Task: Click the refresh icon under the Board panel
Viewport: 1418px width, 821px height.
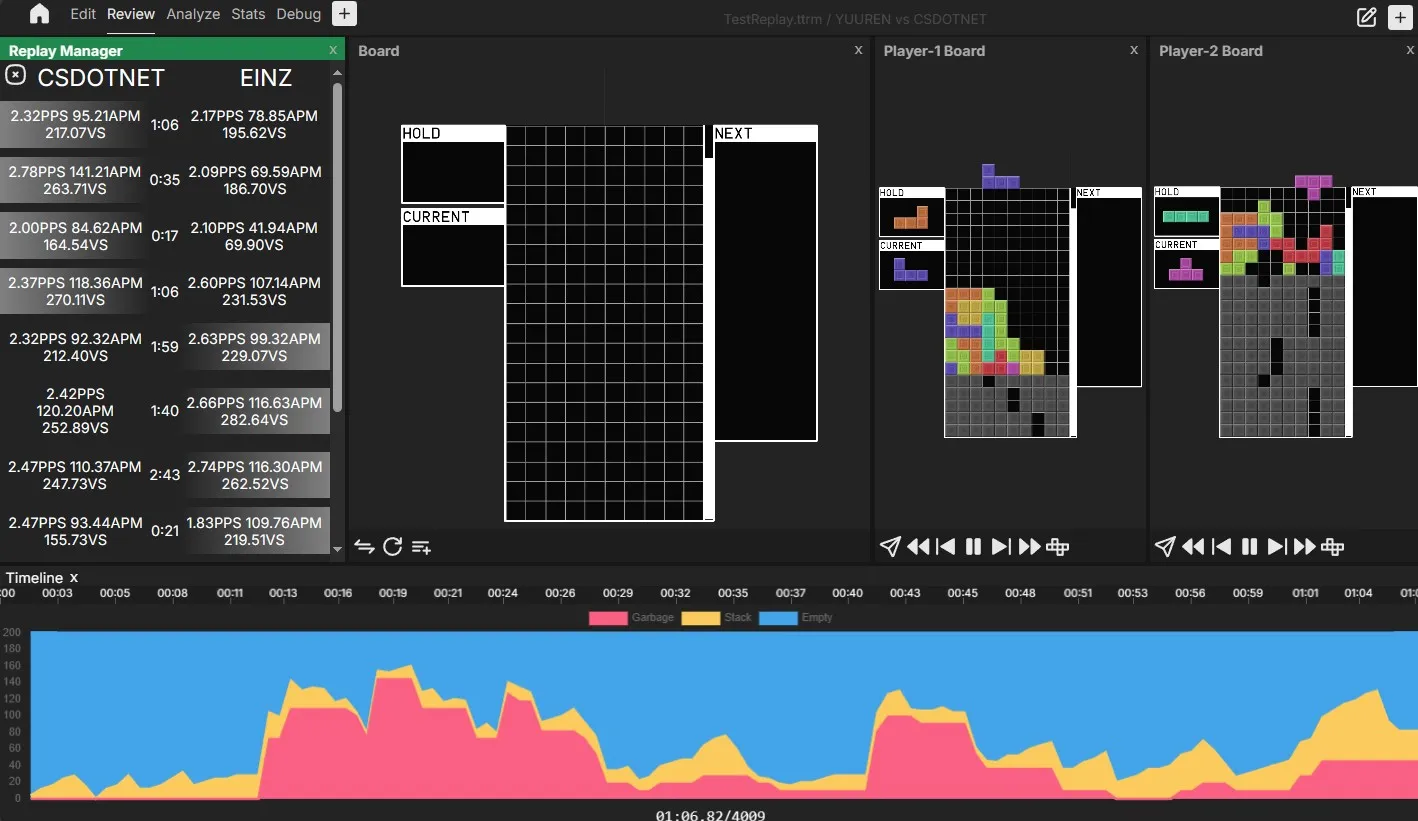Action: click(x=393, y=547)
